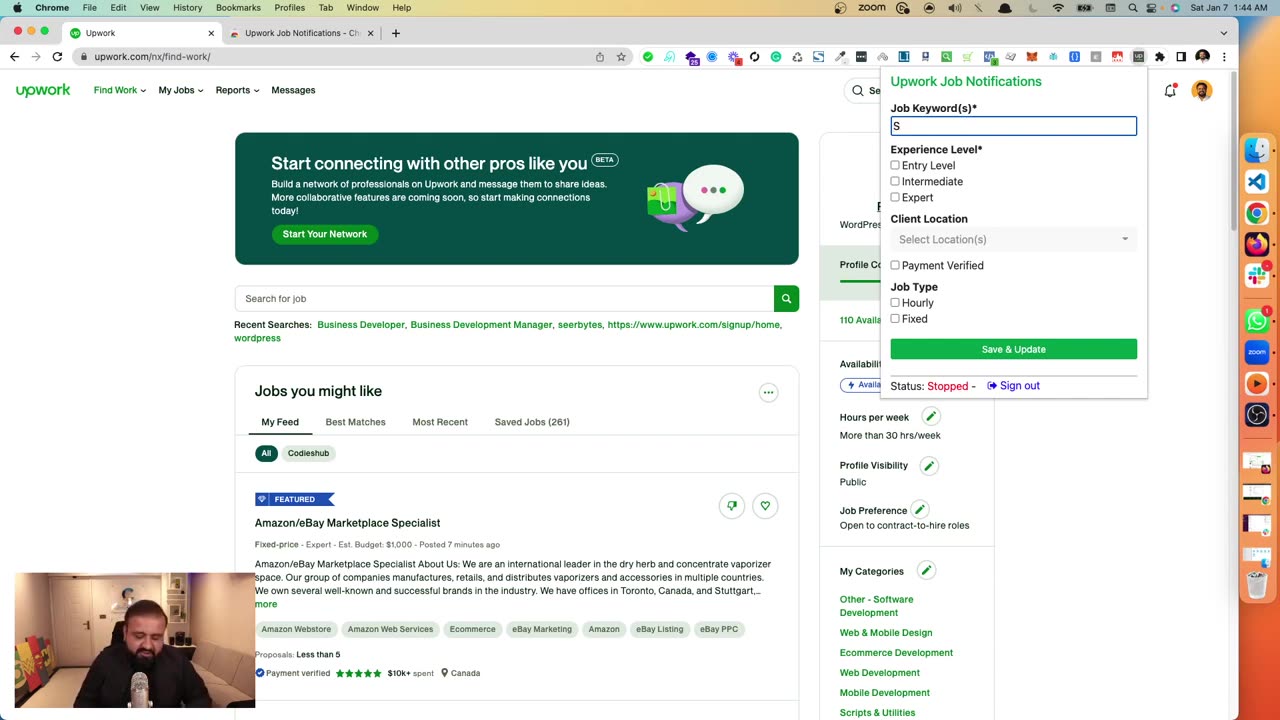Click the Web & Mobile Design category
The height and width of the screenshot is (720, 1280).
pos(886,633)
